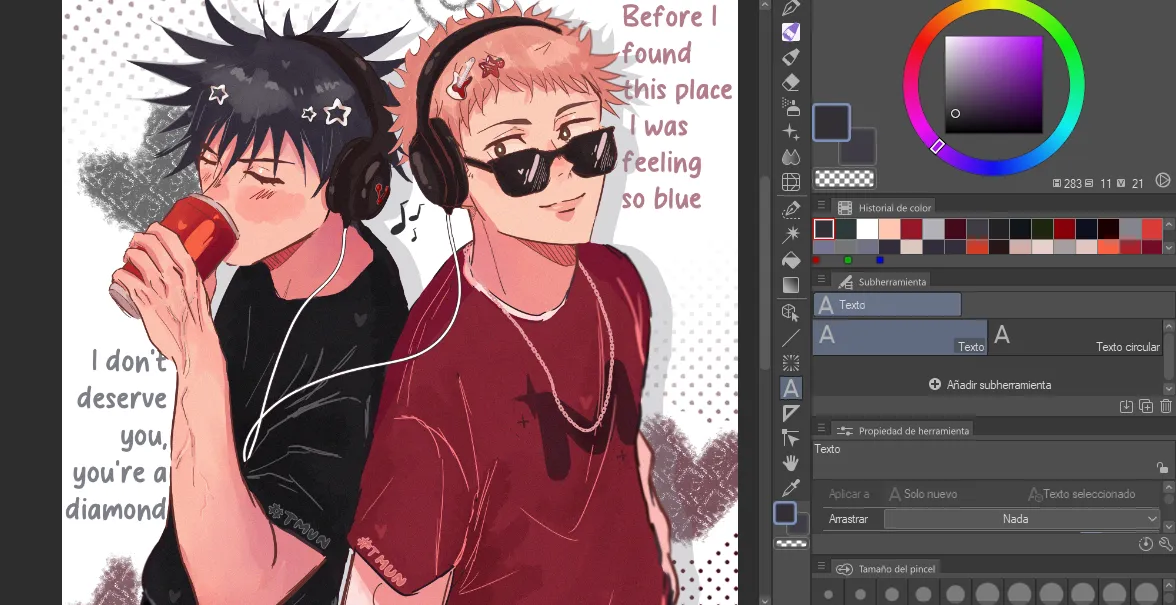Click the hue value 283
Viewport: 1176px width, 605px height.
pyautogui.click(x=1072, y=183)
